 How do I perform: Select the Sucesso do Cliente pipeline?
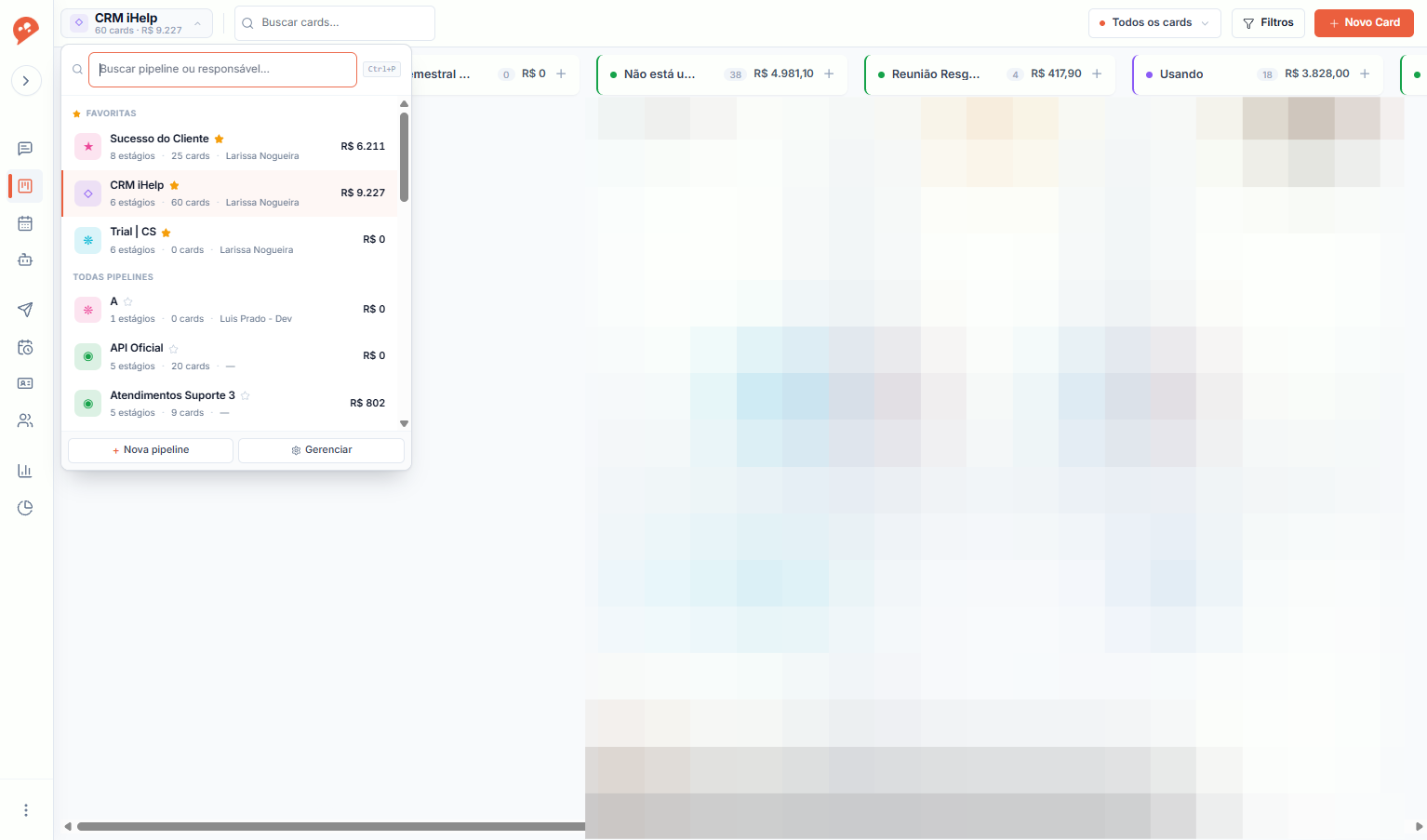[230, 147]
